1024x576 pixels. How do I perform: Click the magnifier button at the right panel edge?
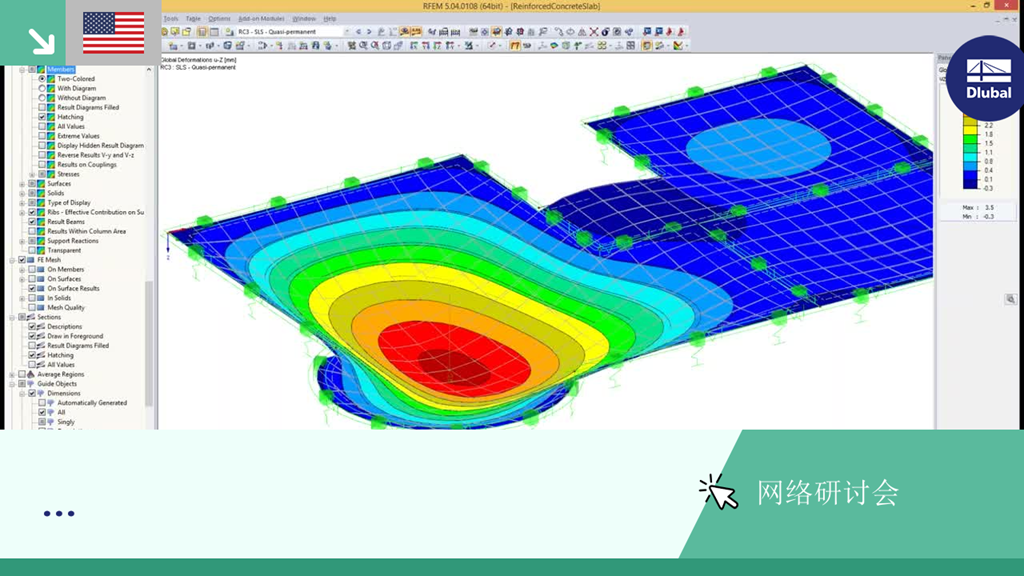tap(1010, 299)
